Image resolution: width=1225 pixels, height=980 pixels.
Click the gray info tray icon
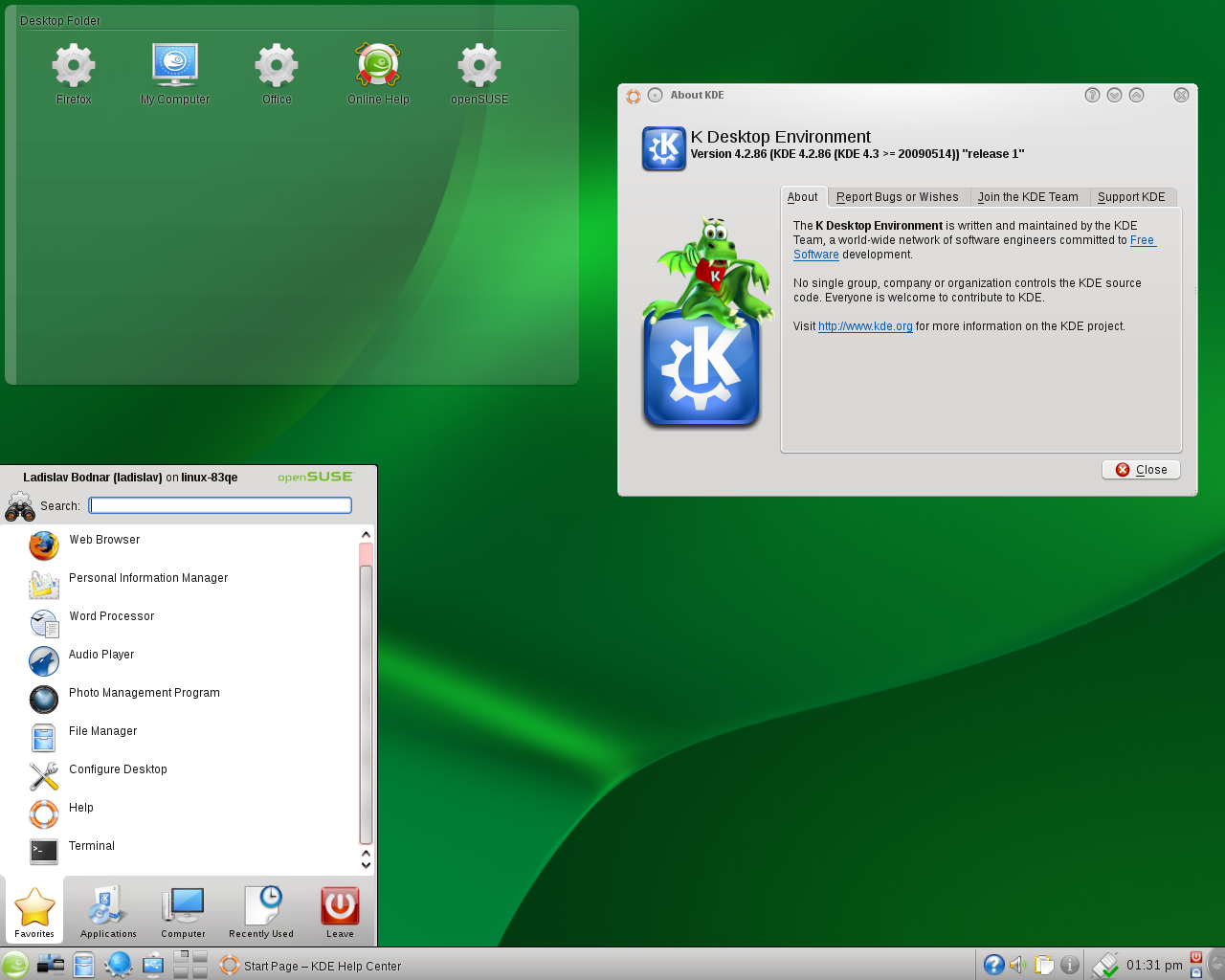1070,965
